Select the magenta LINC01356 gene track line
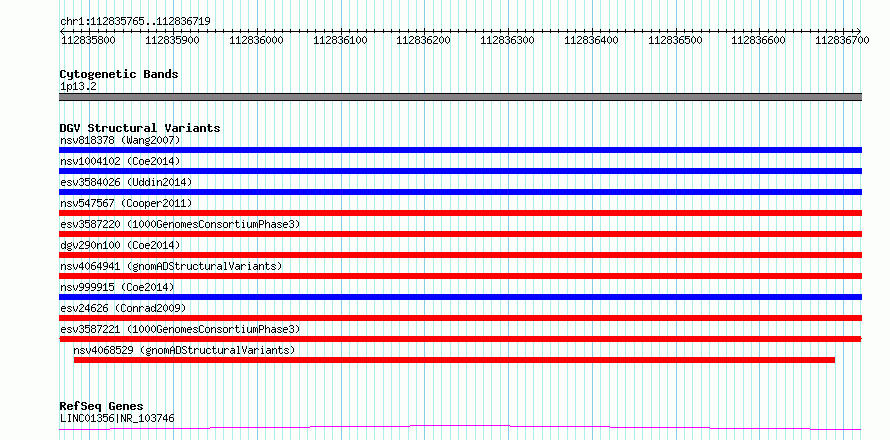This screenshot has height=440, width=890. coord(460,427)
